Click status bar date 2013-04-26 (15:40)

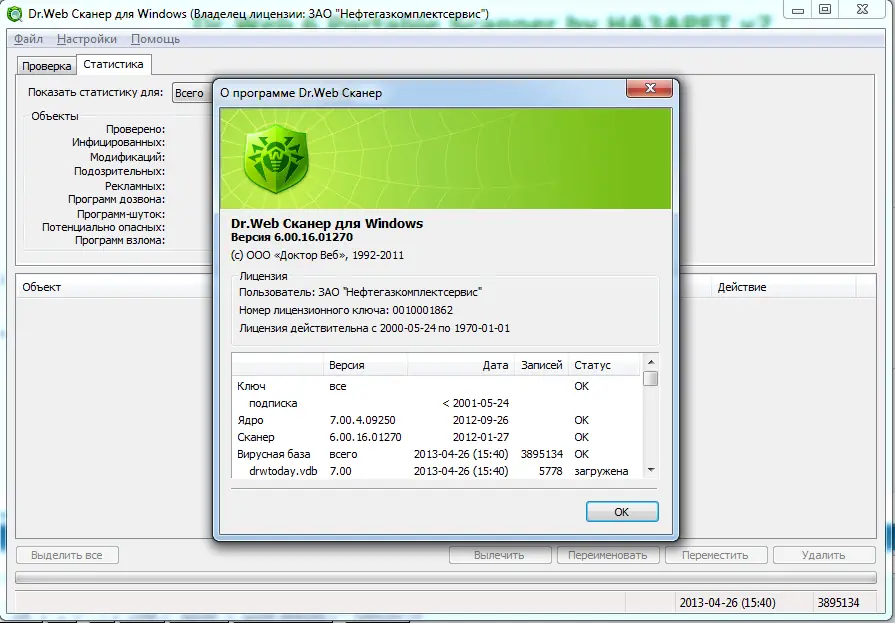point(727,602)
